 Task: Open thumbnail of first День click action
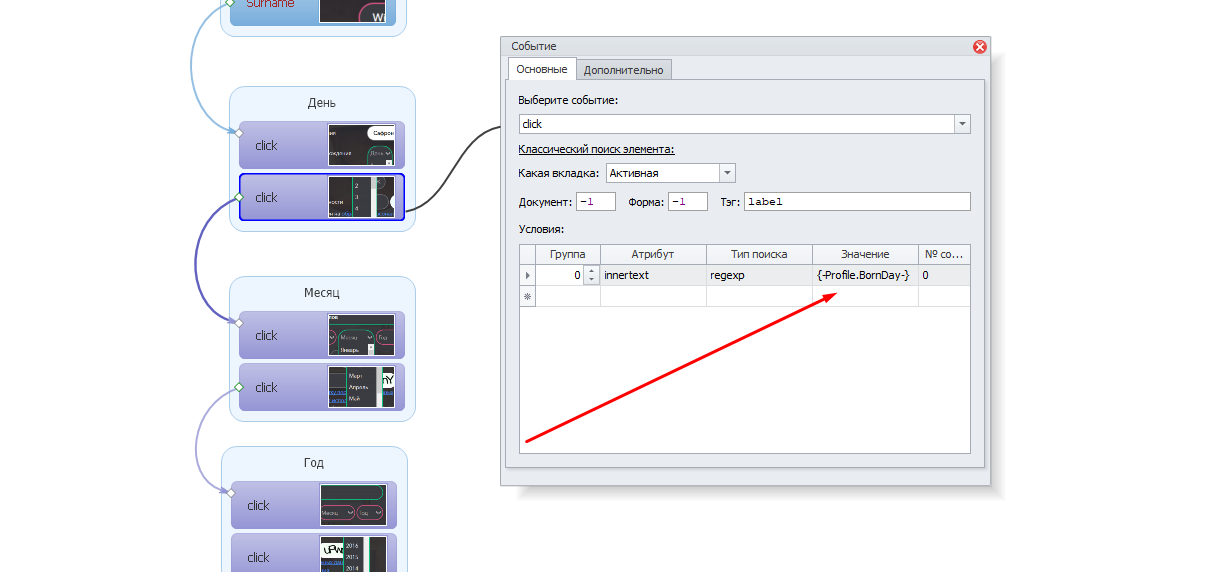[361, 145]
